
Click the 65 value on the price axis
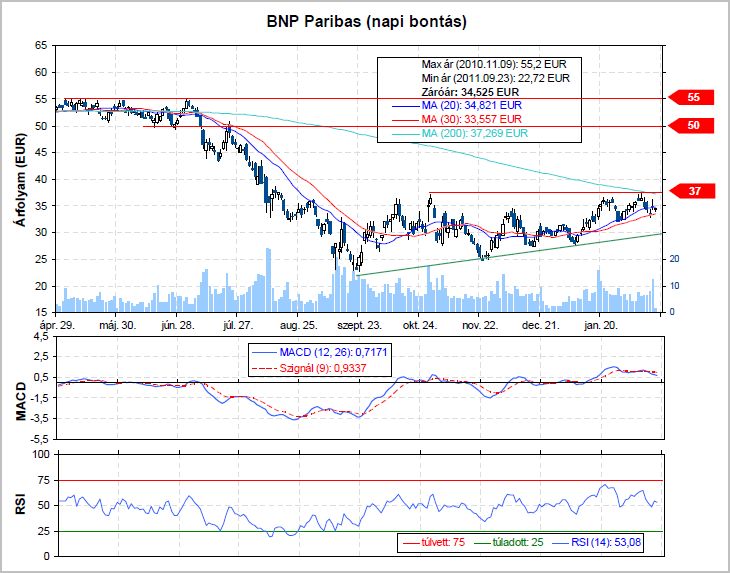click(41, 46)
